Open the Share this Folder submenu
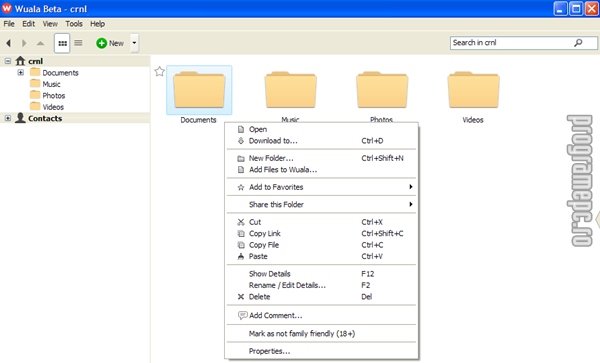The height and width of the screenshot is (363, 600). pos(321,204)
